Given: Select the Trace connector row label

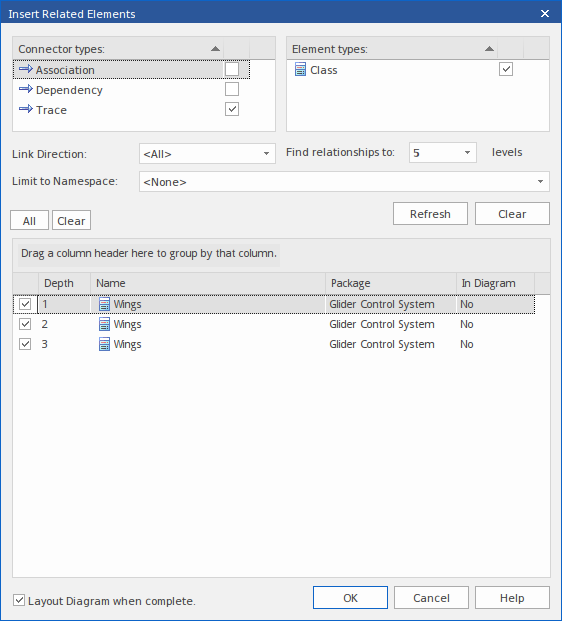Looking at the screenshot, I should pyautogui.click(x=51, y=110).
